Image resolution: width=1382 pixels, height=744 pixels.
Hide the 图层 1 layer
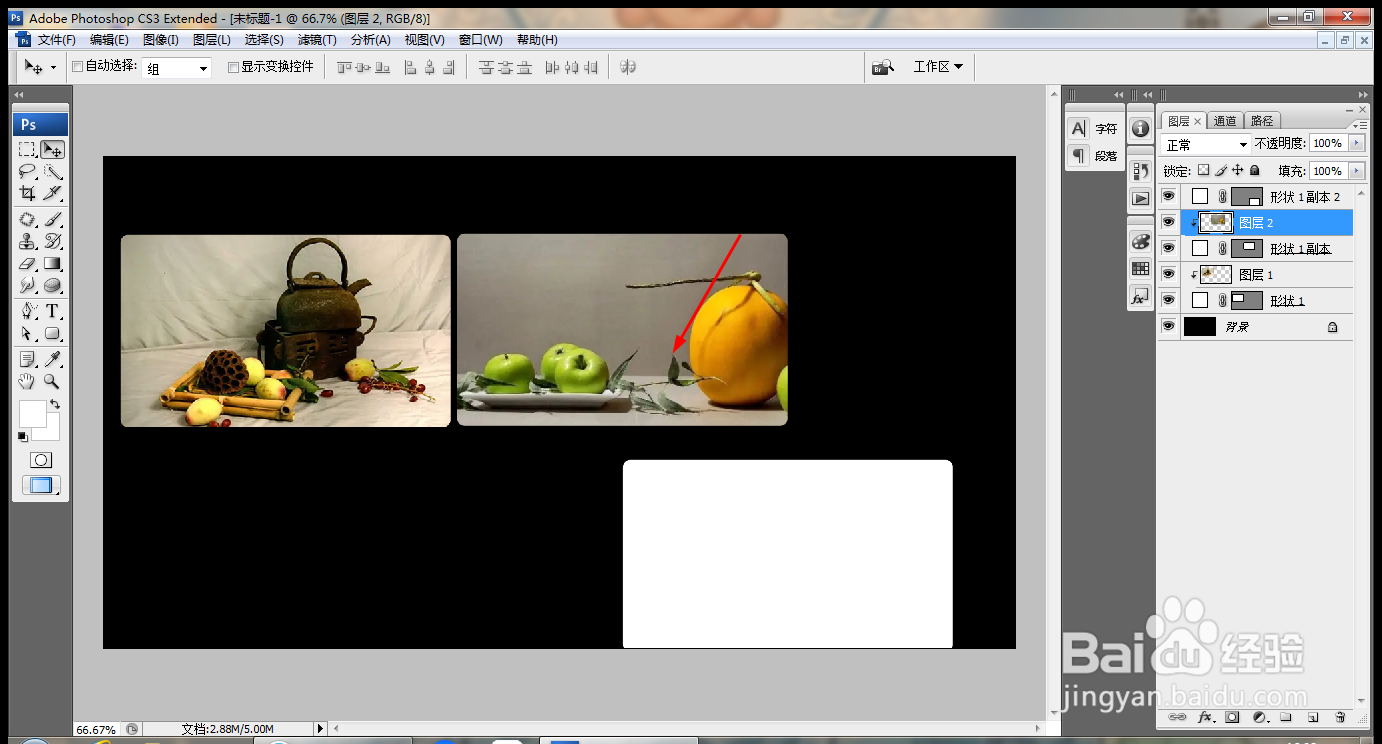click(1168, 274)
